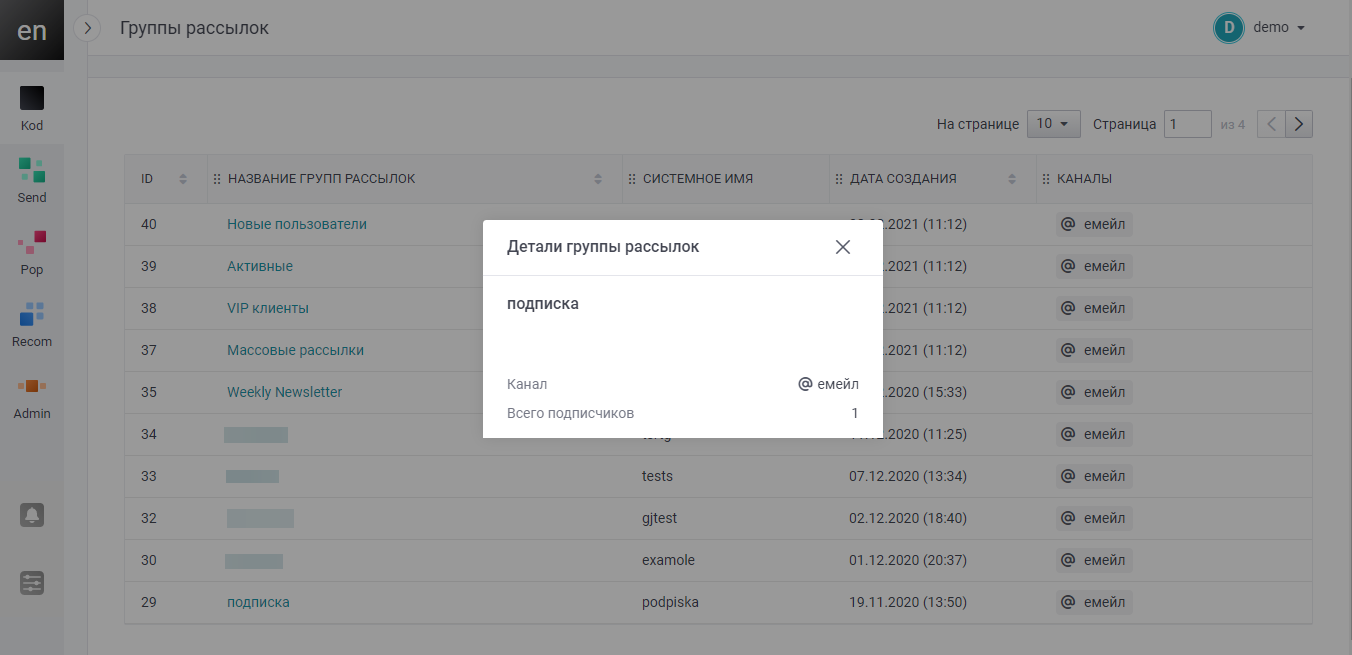Click date '01.12.2020 (20:37)' cell
The height and width of the screenshot is (655, 1352).
[x=908, y=560]
